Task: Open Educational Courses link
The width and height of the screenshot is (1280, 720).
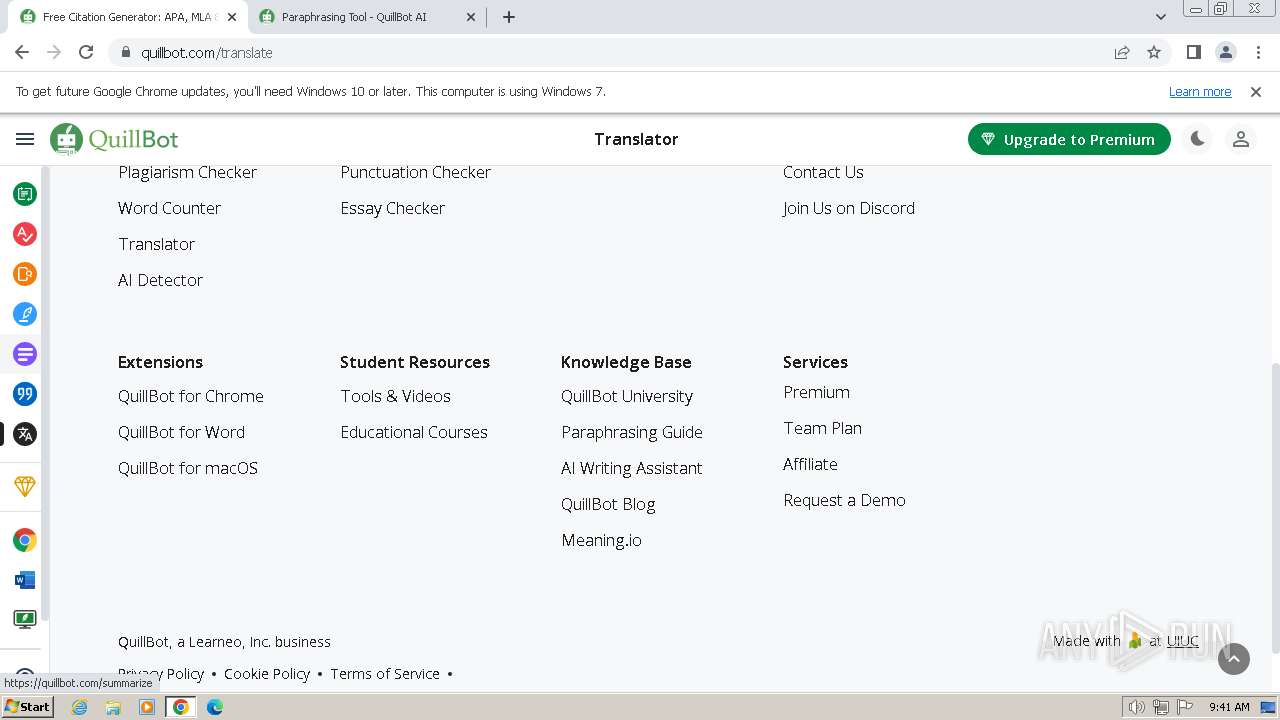Action: point(414,432)
